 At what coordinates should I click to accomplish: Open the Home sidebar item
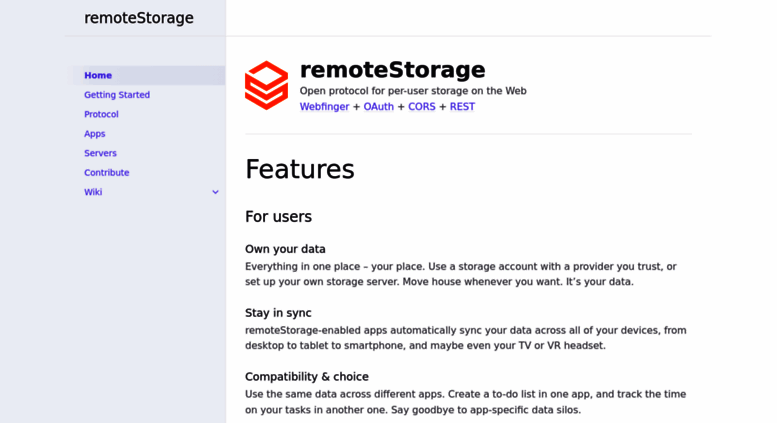[149, 75]
